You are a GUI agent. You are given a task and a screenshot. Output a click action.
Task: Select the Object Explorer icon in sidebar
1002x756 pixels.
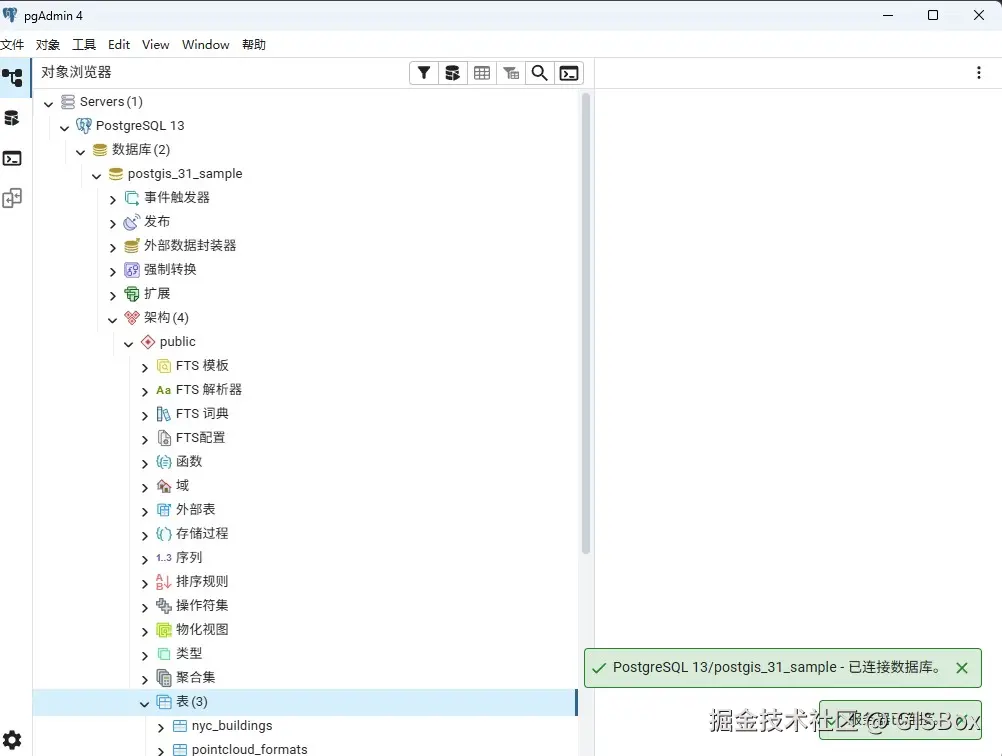[13, 77]
